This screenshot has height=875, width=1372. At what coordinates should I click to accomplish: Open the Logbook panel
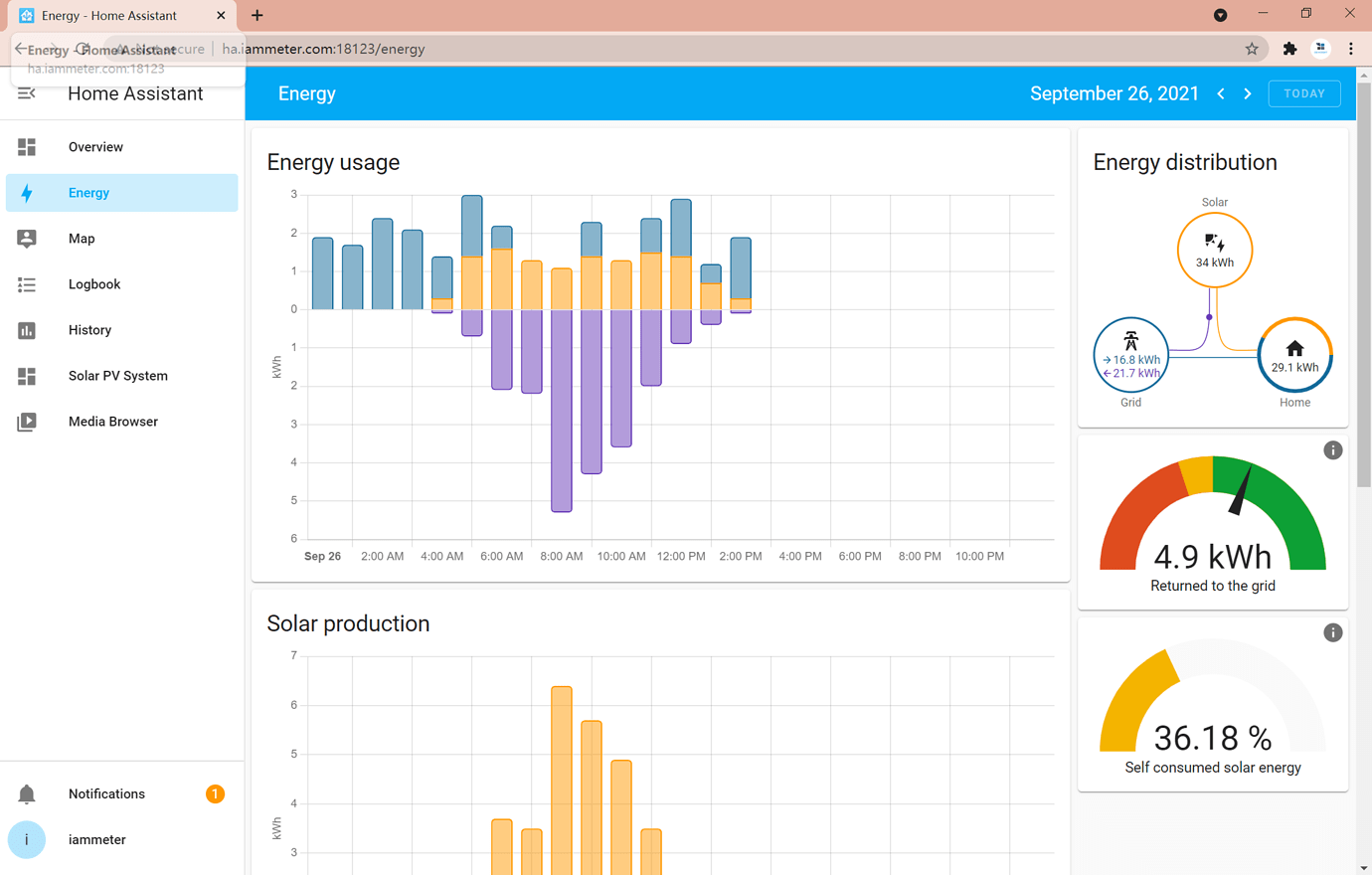click(x=95, y=284)
